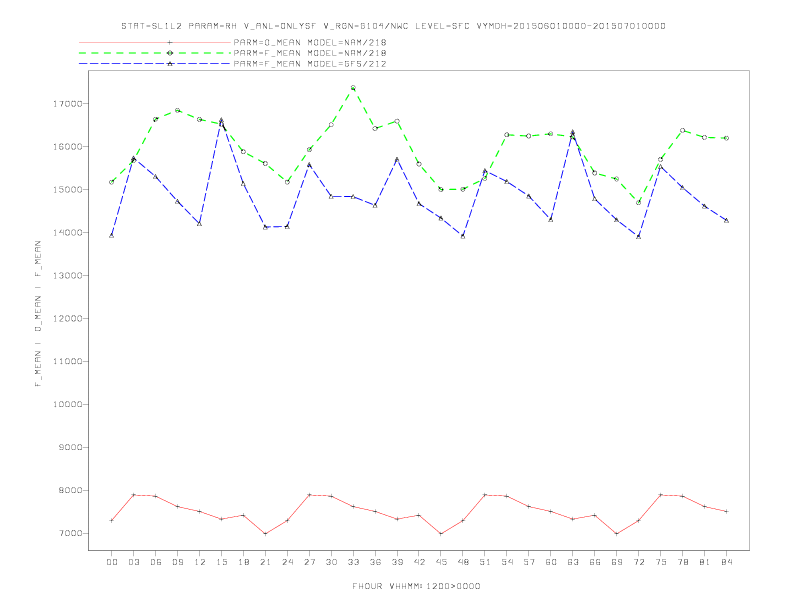Click the green line's peak marker at hour 33
Viewport: 792px width, 612px height.
pyautogui.click(x=353, y=88)
